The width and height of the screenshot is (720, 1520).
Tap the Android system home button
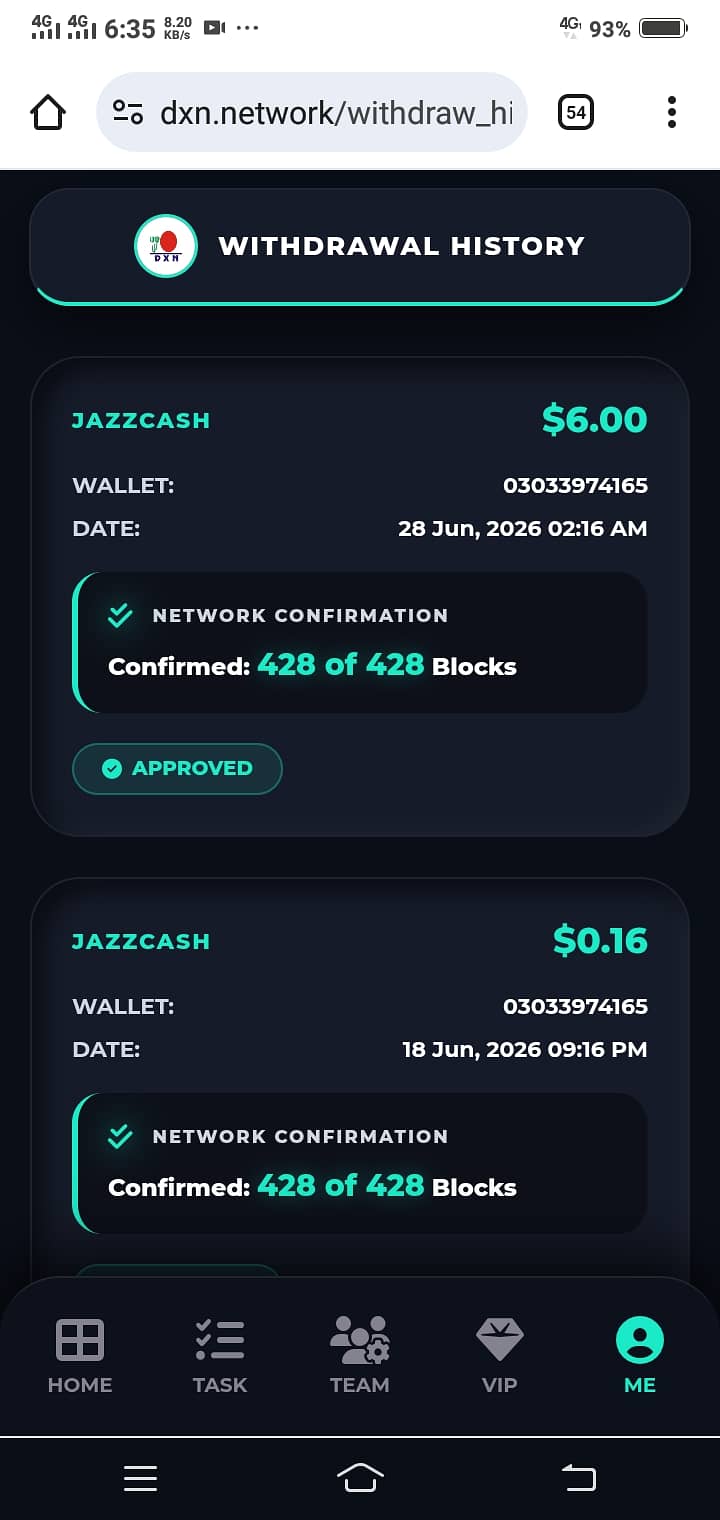pos(360,1478)
